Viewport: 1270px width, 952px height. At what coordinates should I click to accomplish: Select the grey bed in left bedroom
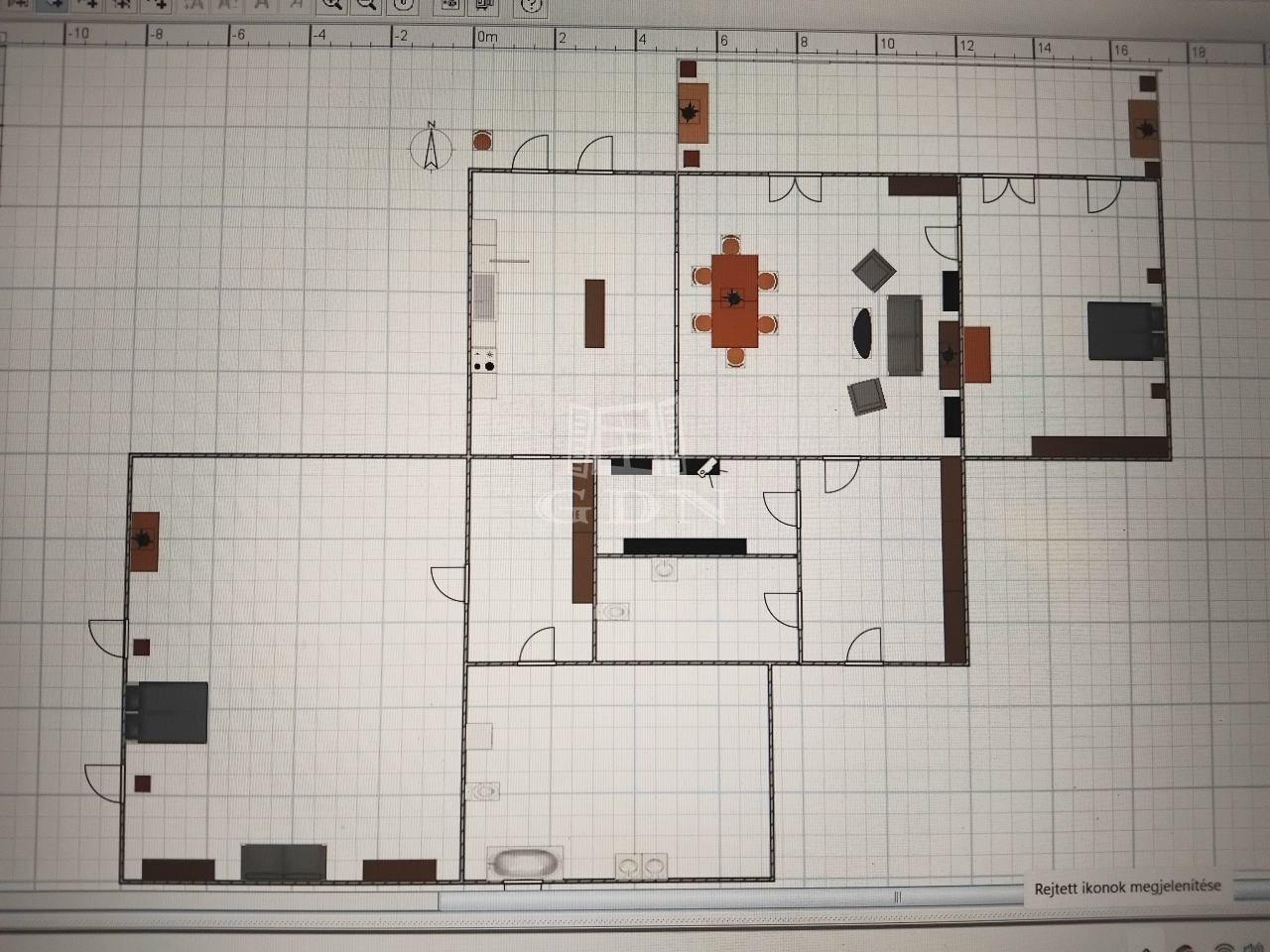coord(166,713)
